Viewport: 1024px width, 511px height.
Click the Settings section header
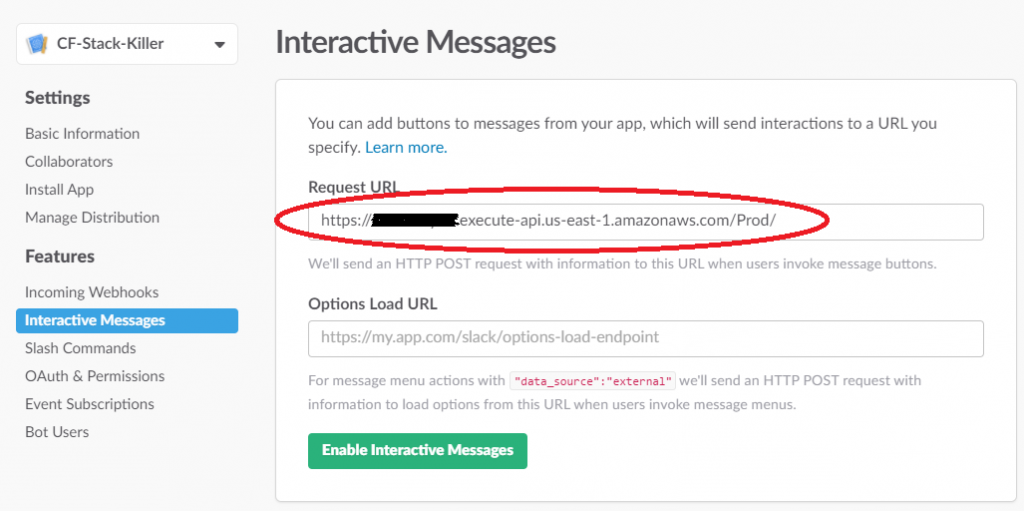pos(57,97)
